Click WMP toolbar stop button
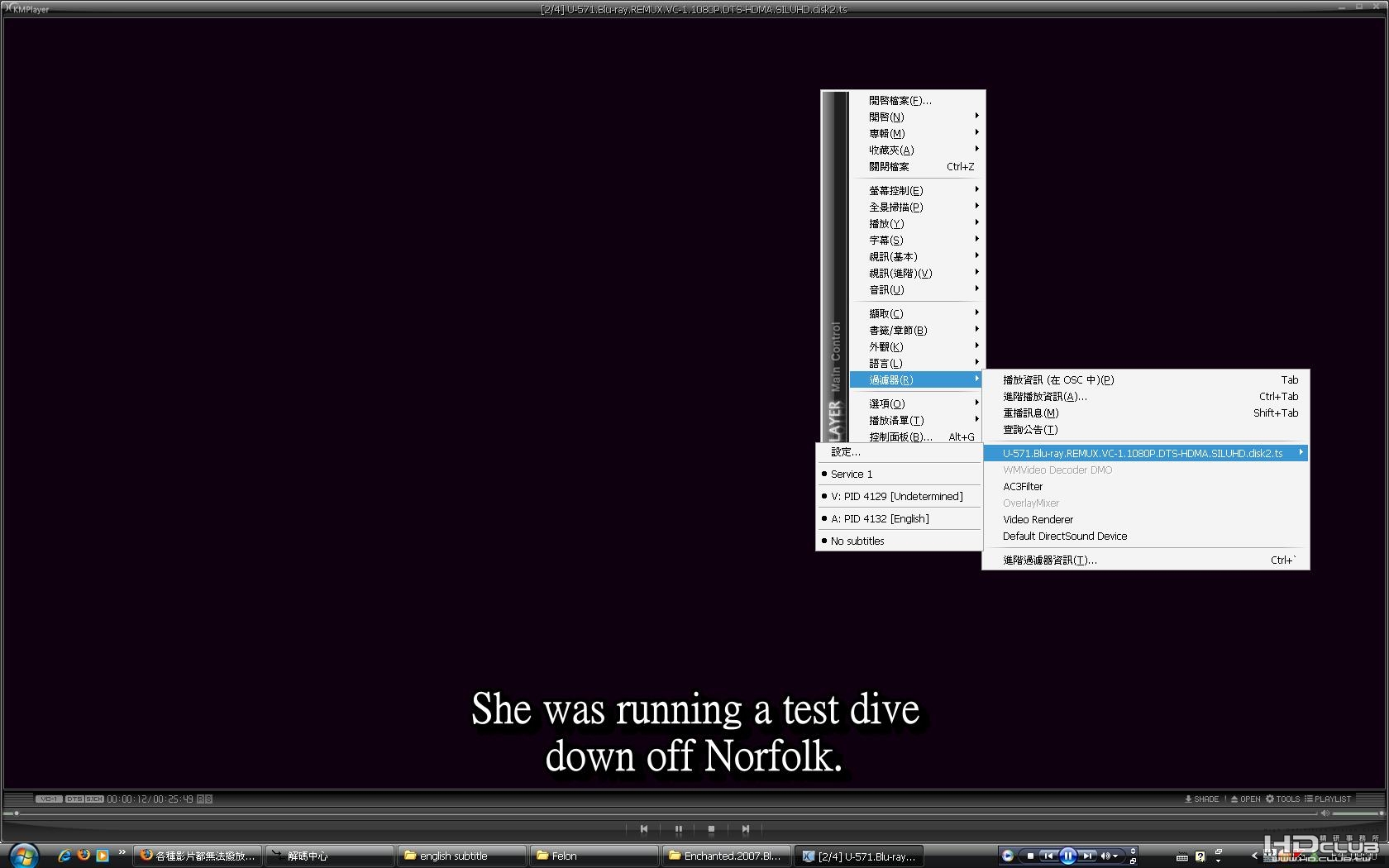 point(1029,856)
